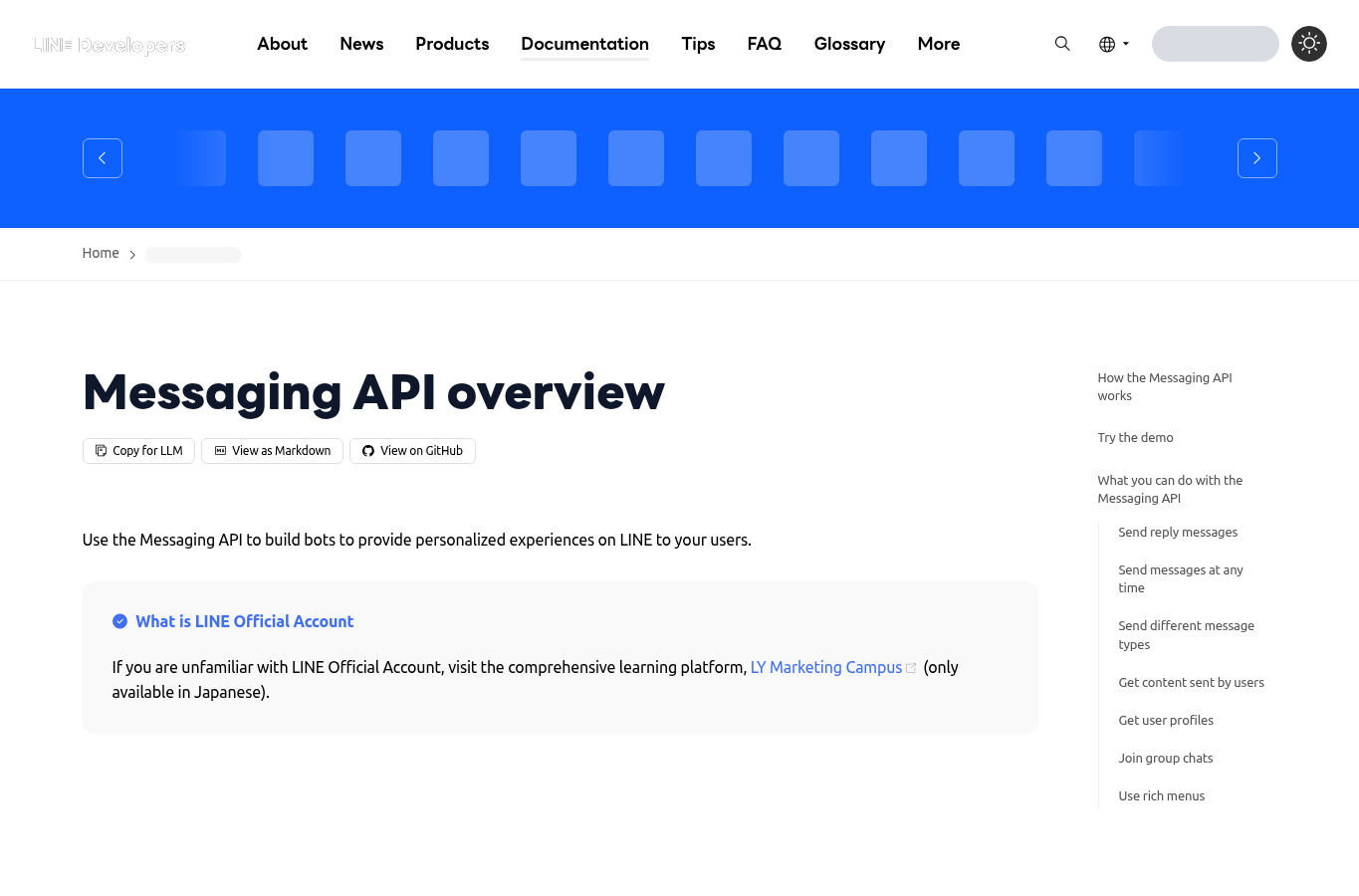Jump to What you can do with the Messaging API
Viewport: 1359px width, 896px height.
1170,489
